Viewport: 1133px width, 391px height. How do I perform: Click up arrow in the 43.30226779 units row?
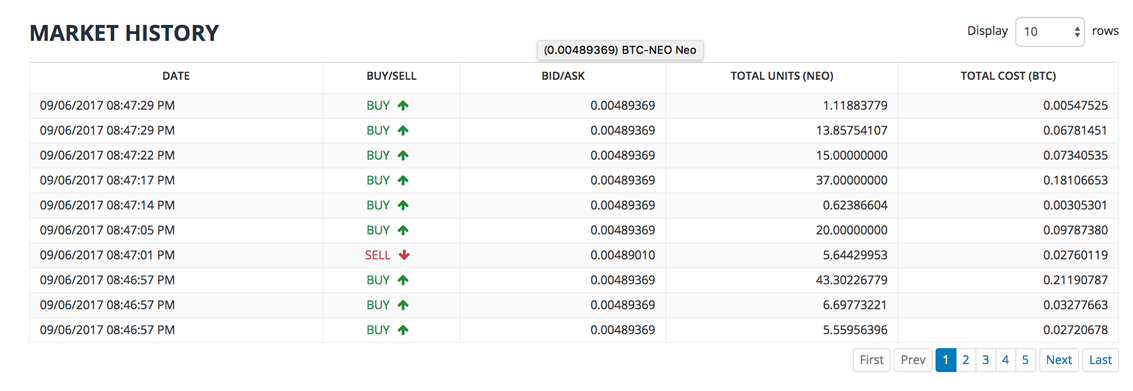click(403, 280)
